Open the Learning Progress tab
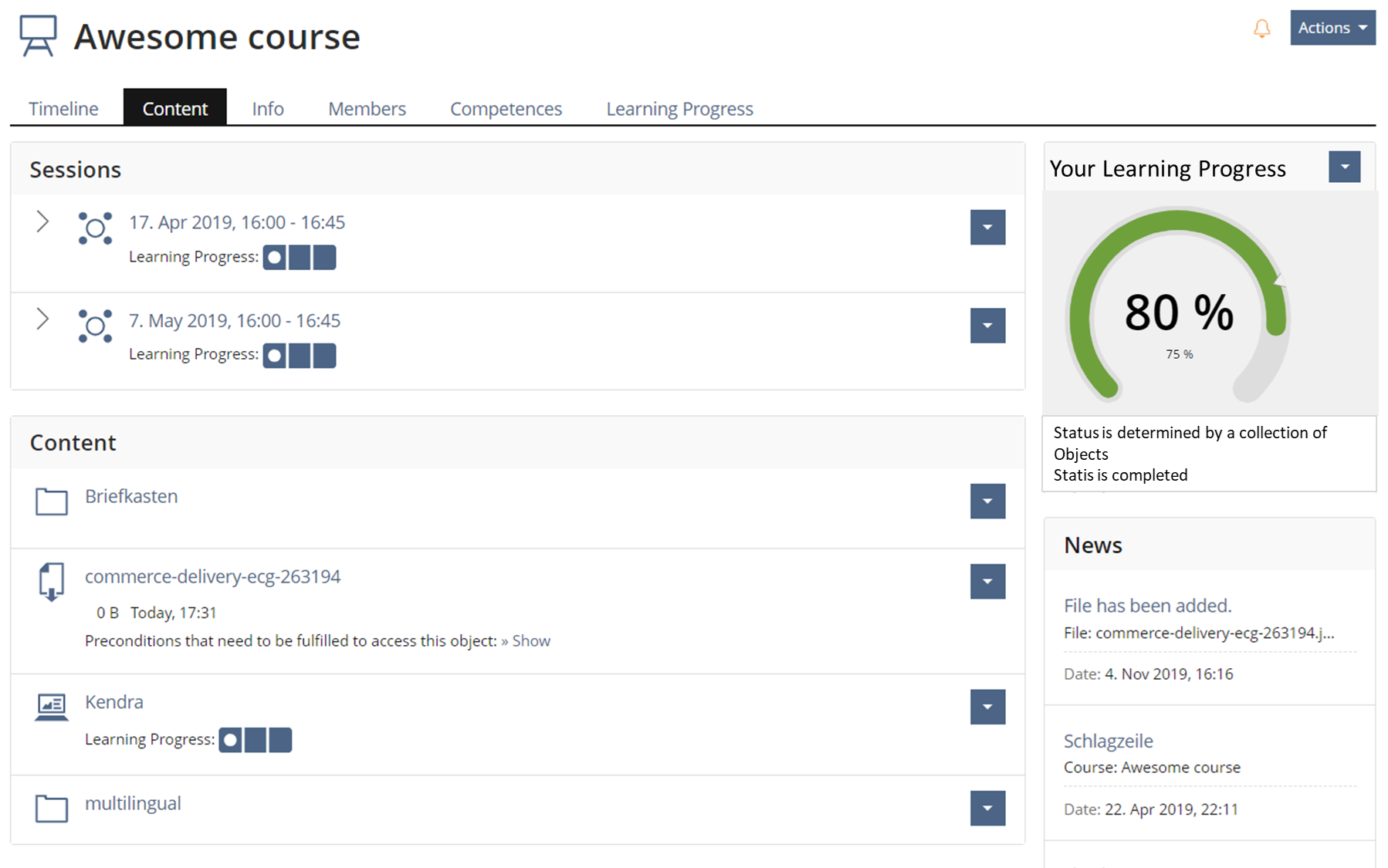This screenshot has height=868, width=1388. pyautogui.click(x=679, y=109)
